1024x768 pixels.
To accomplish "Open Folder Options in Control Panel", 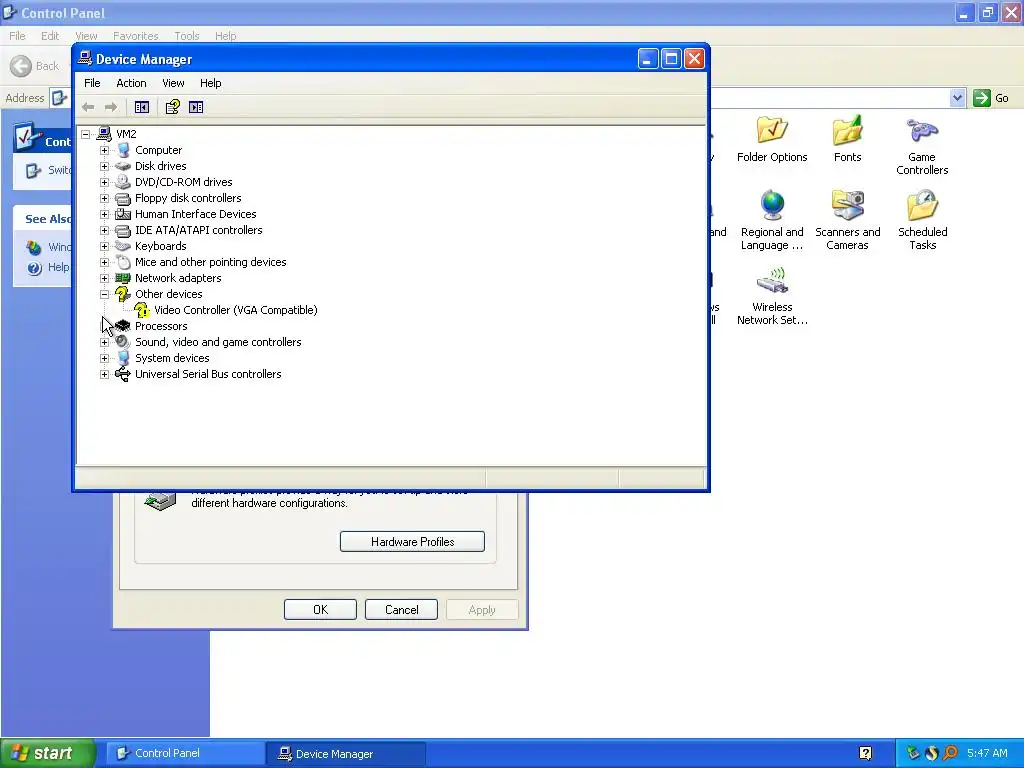I will [772, 139].
